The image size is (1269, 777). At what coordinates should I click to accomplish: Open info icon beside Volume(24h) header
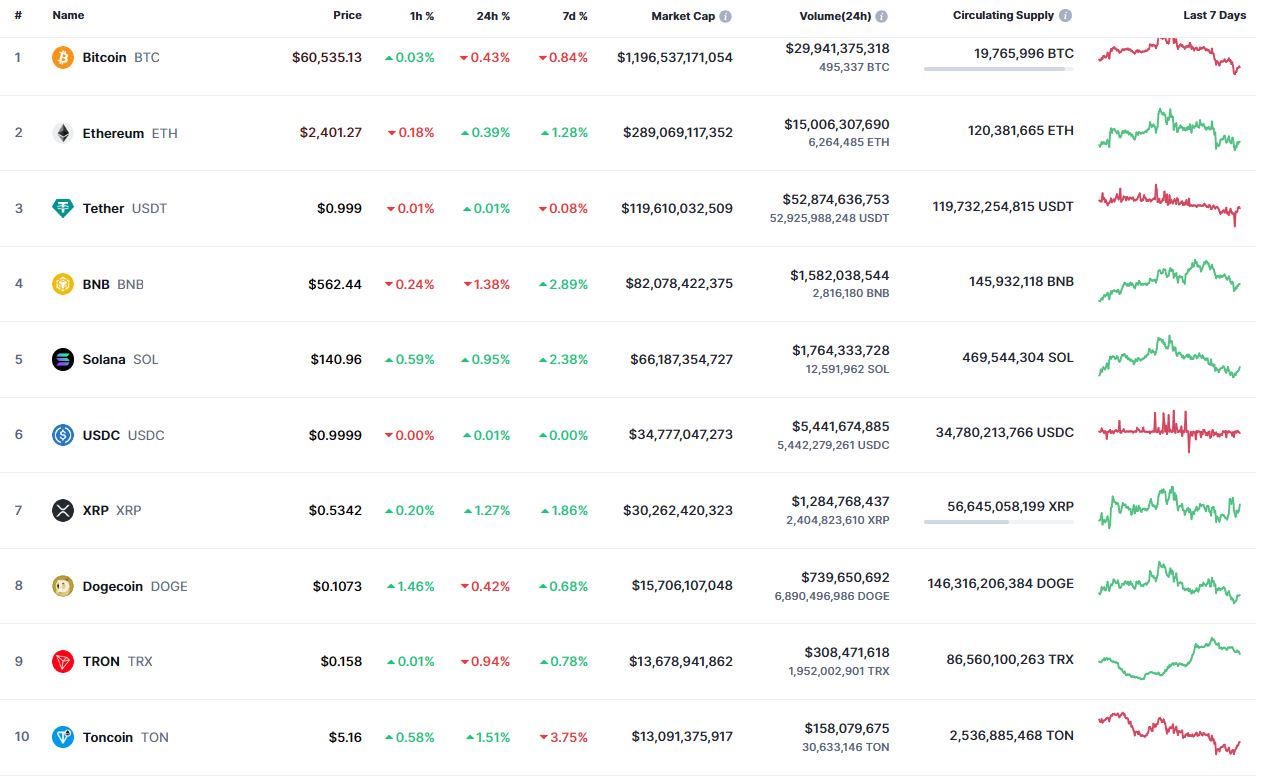click(x=882, y=16)
